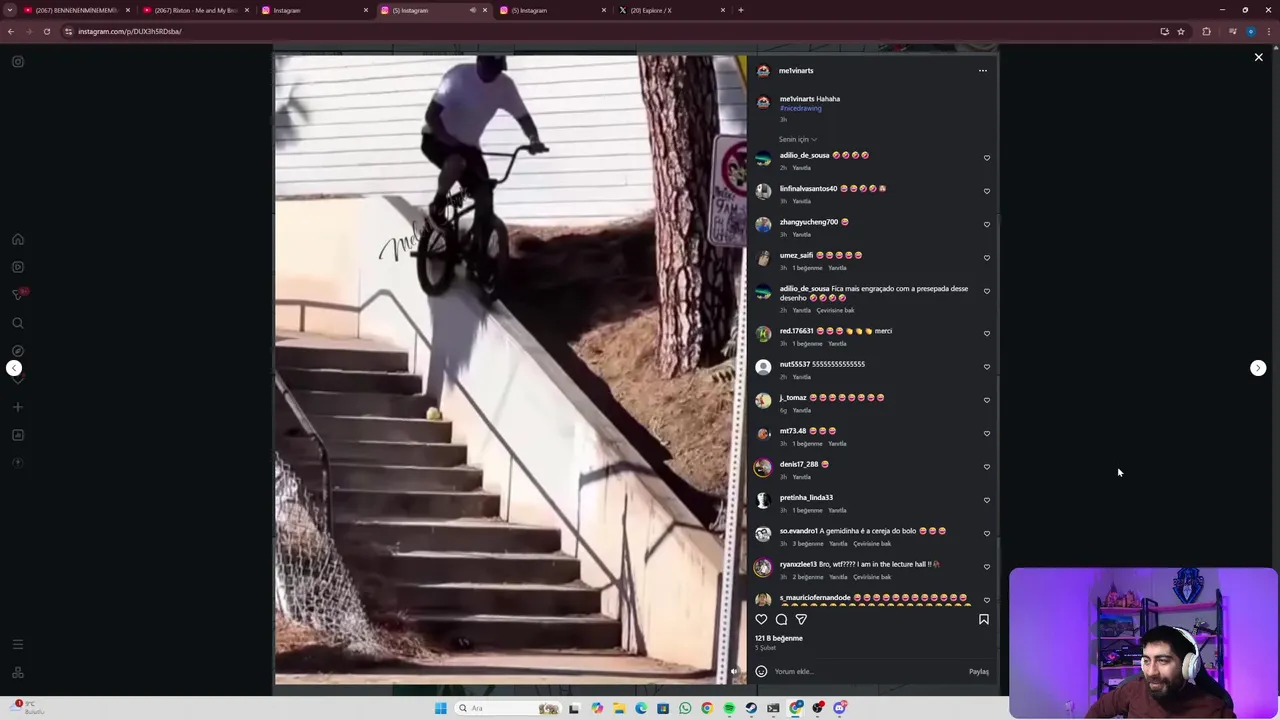Reload the page
Viewport: 1280px width, 720px height.
(46, 31)
